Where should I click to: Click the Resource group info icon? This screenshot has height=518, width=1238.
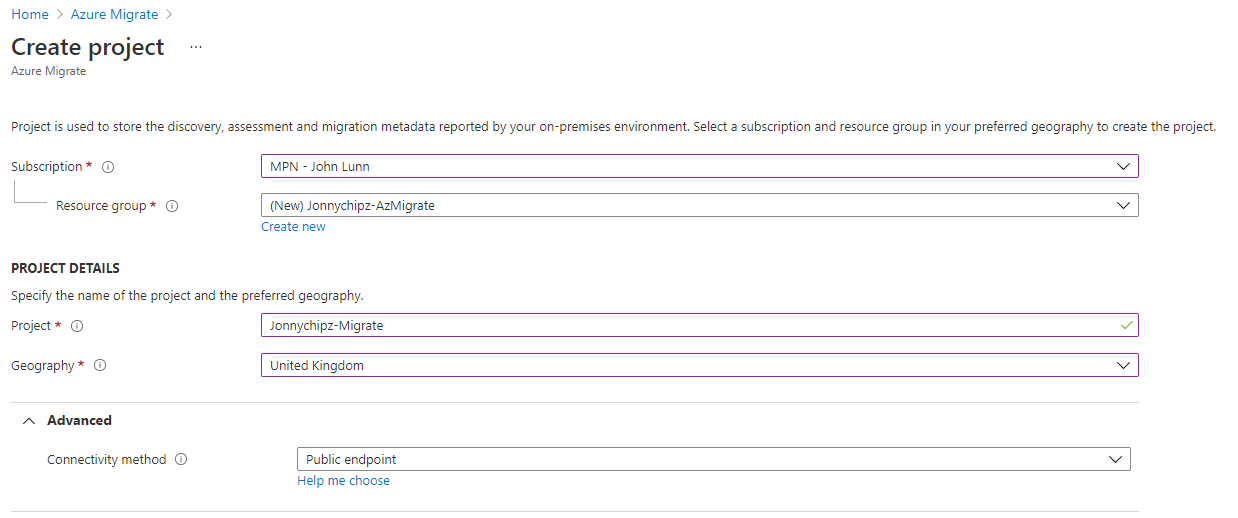pos(172,206)
